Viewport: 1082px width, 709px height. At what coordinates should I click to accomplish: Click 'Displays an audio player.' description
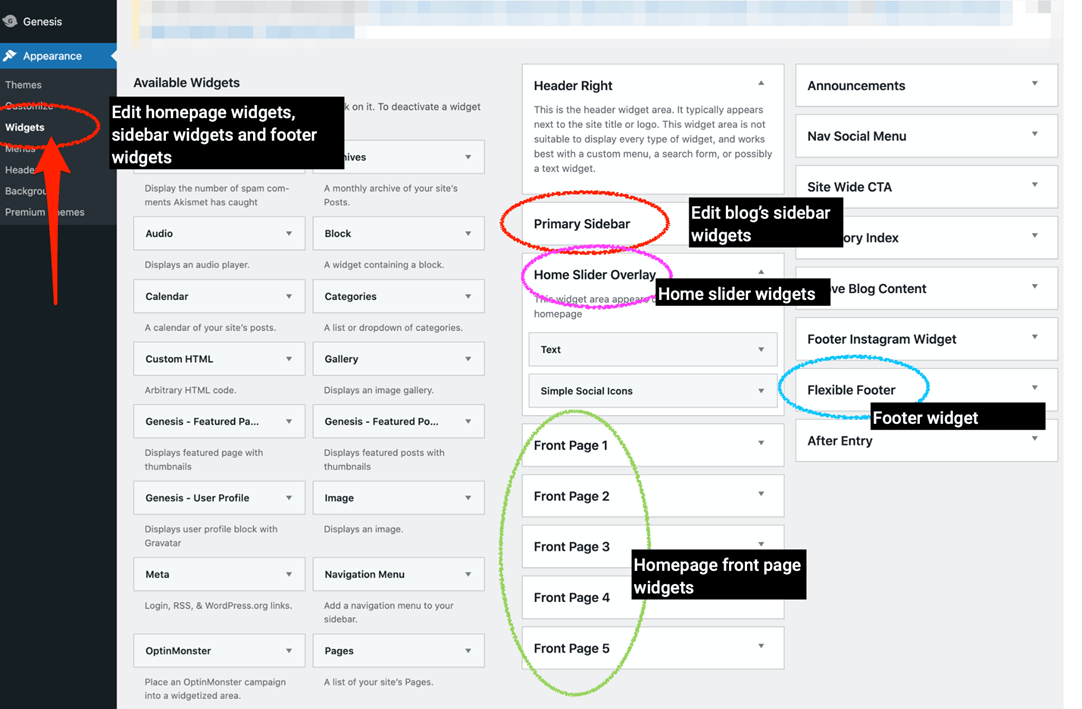click(197, 264)
